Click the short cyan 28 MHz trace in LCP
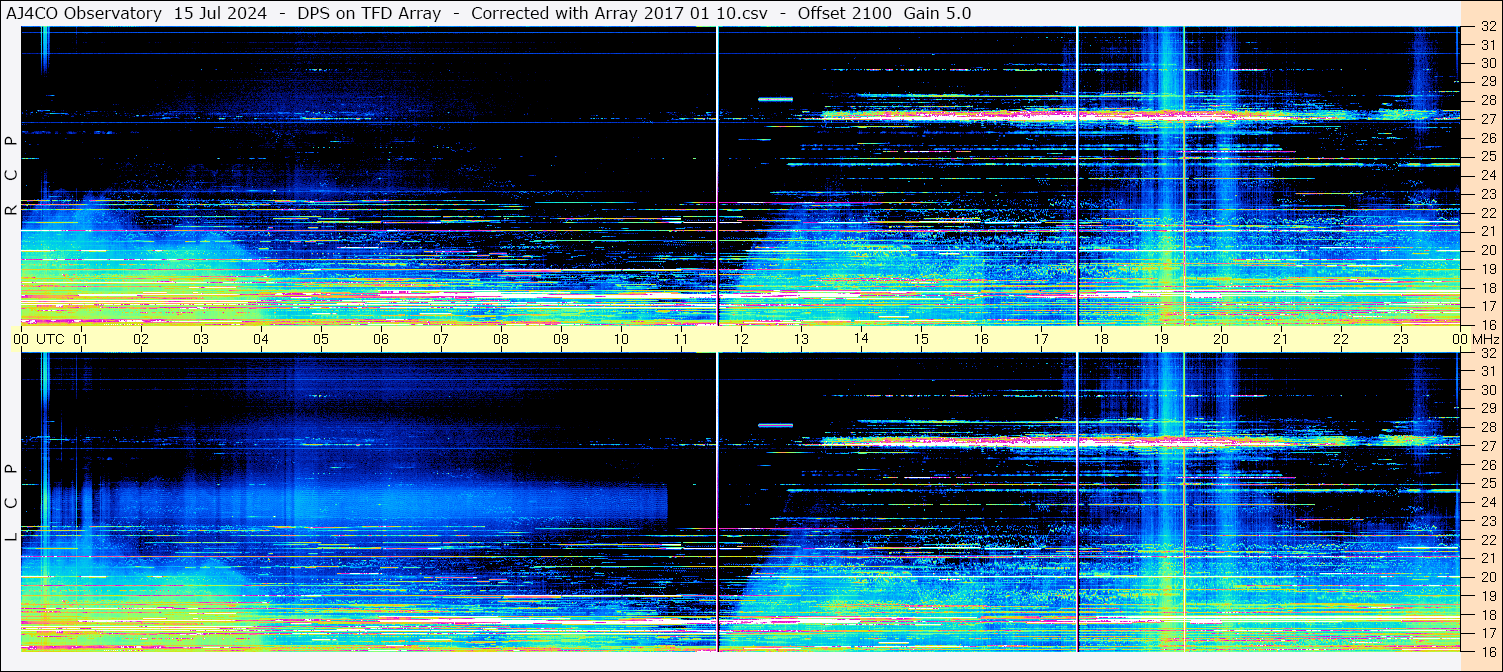Image resolution: width=1503 pixels, height=672 pixels. pyautogui.click(x=775, y=425)
